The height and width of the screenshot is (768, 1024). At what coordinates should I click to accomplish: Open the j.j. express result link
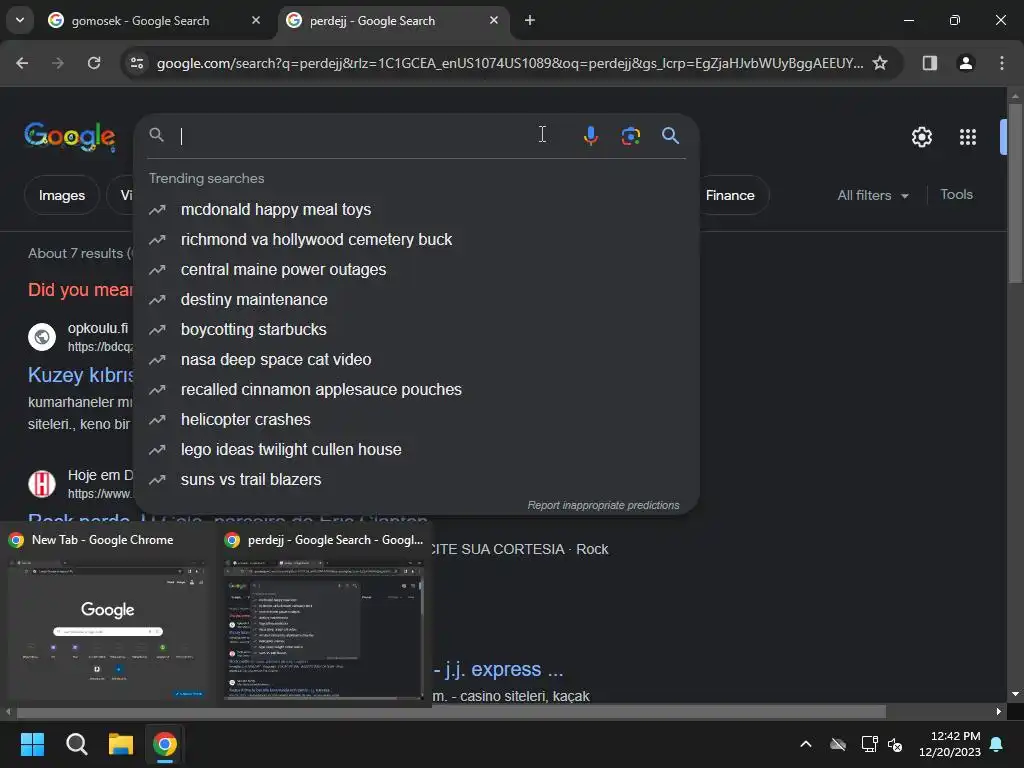pyautogui.click(x=498, y=669)
